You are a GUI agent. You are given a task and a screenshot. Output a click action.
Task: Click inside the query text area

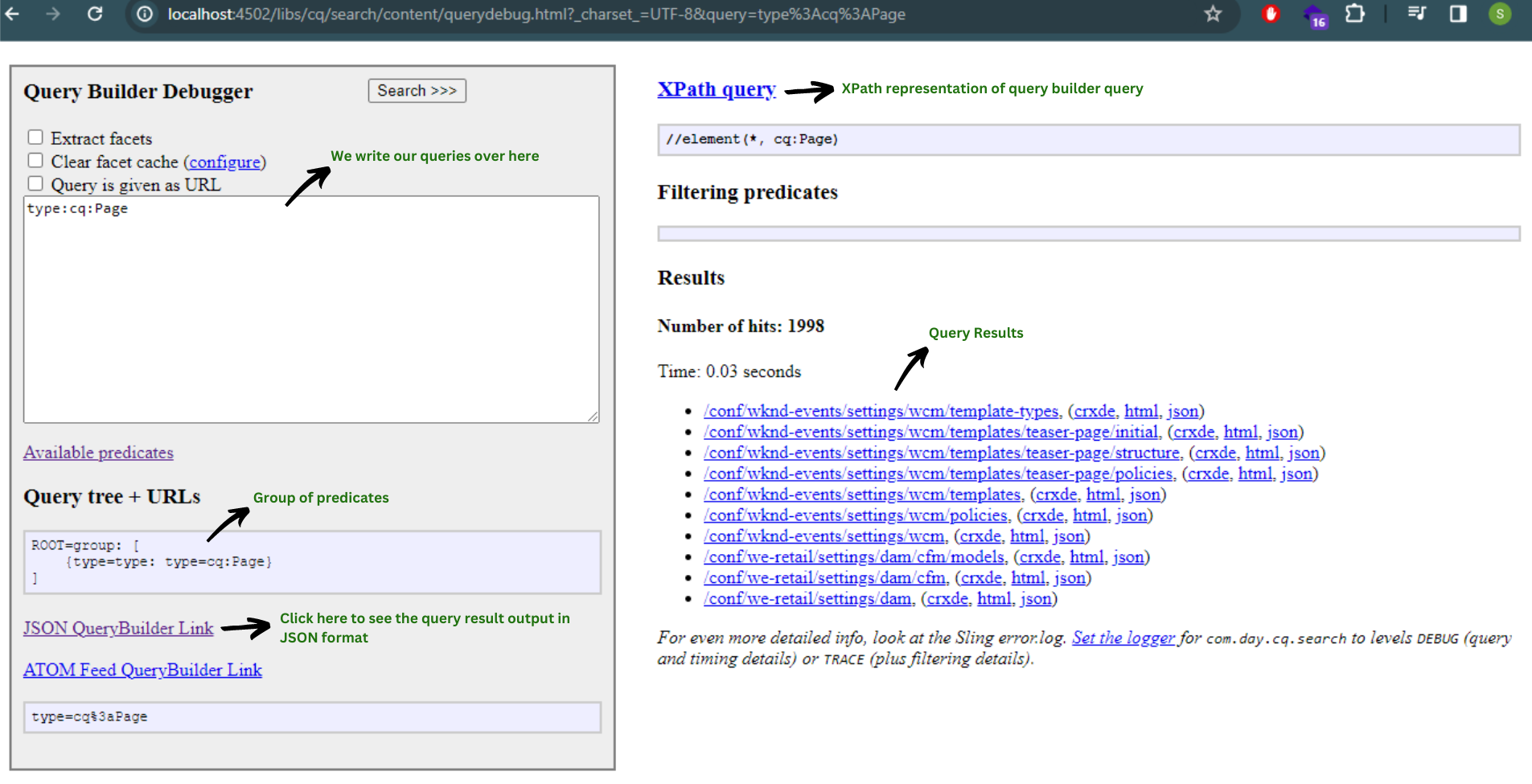pos(311,306)
